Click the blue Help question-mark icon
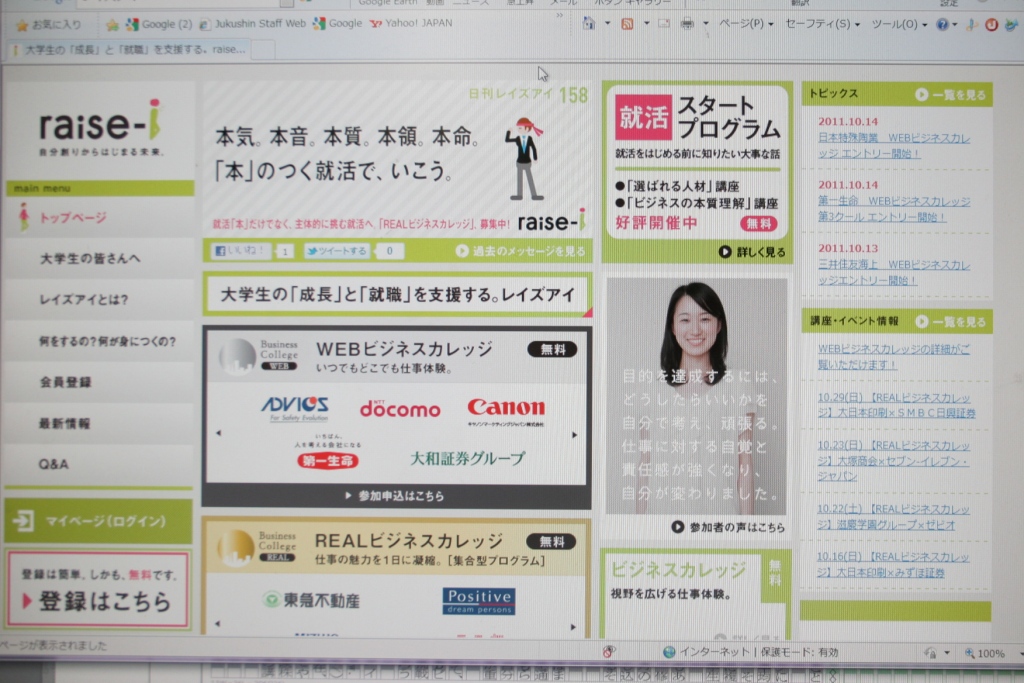Viewport: 1024px width, 683px height. (942, 25)
